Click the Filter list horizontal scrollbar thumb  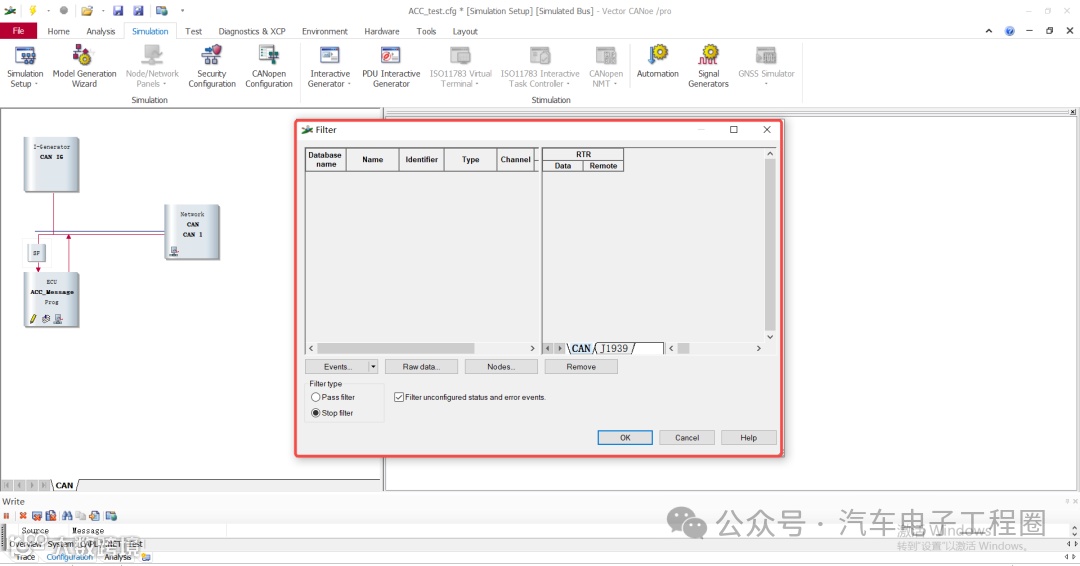click(x=395, y=348)
